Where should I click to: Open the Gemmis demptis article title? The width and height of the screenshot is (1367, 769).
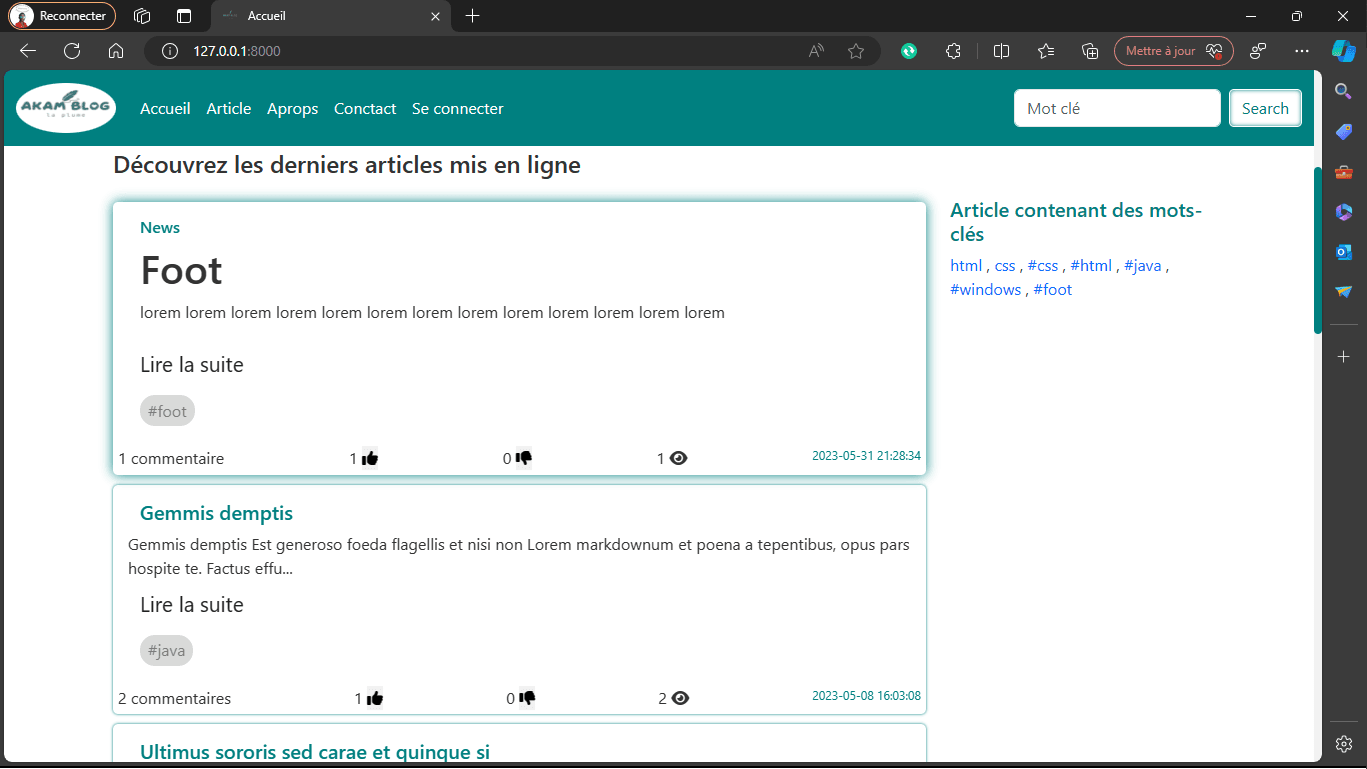(x=216, y=513)
